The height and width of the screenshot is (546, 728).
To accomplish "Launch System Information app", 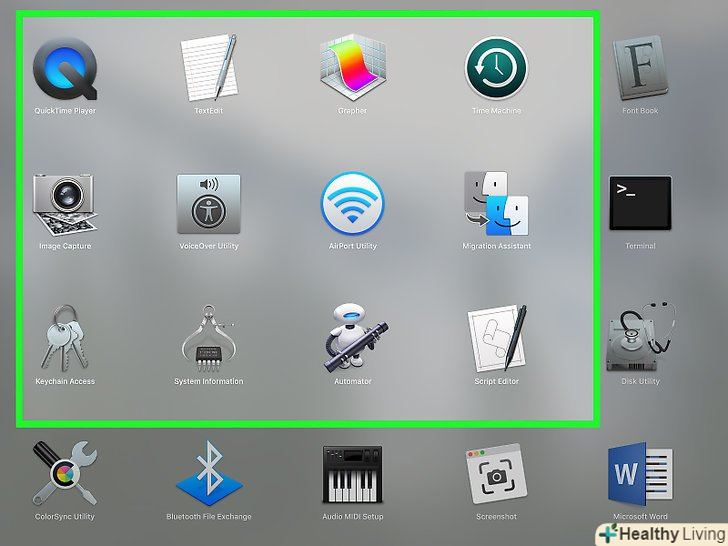I will pyautogui.click(x=209, y=338).
